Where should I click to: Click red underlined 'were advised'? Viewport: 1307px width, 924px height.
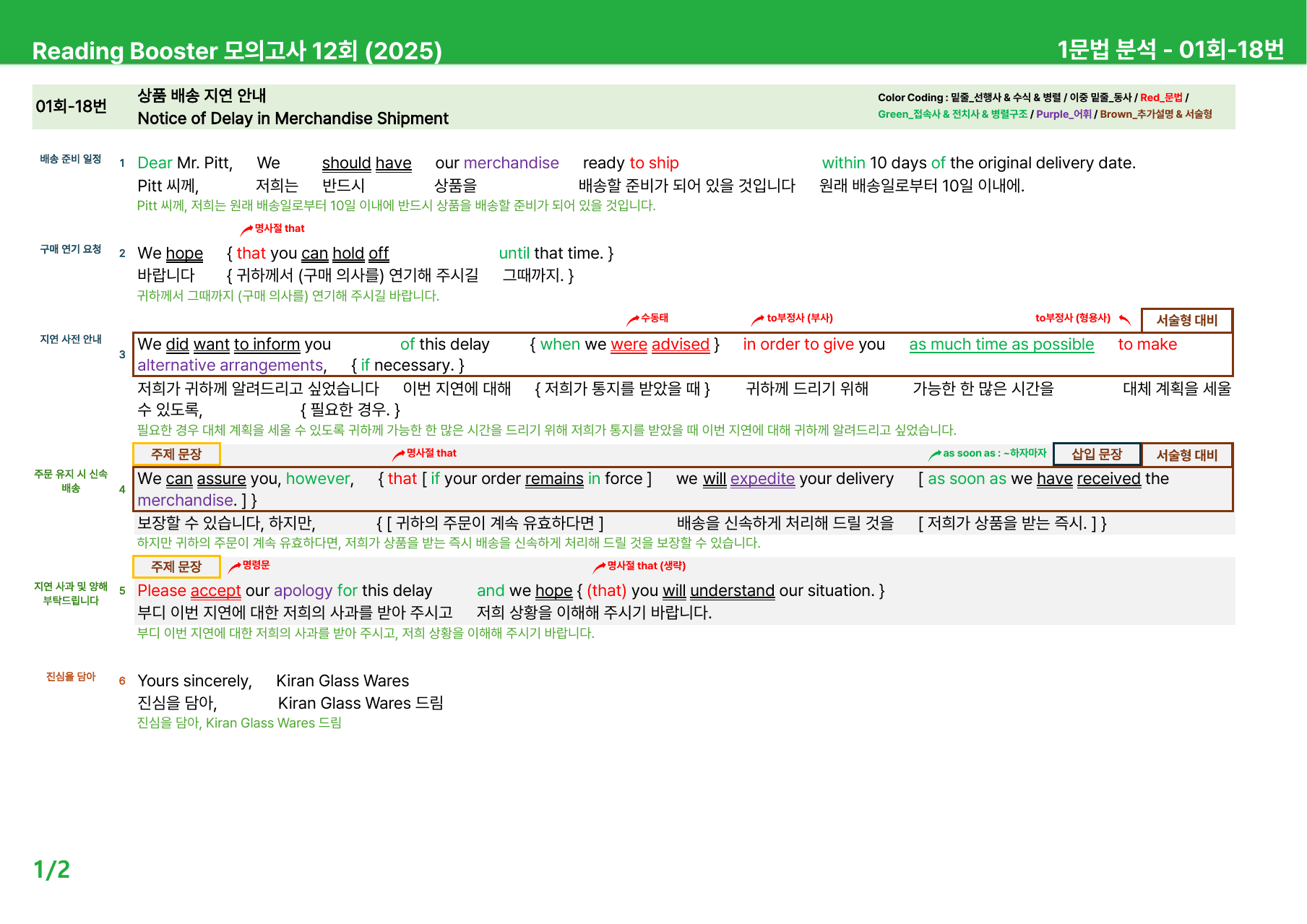[x=660, y=345]
